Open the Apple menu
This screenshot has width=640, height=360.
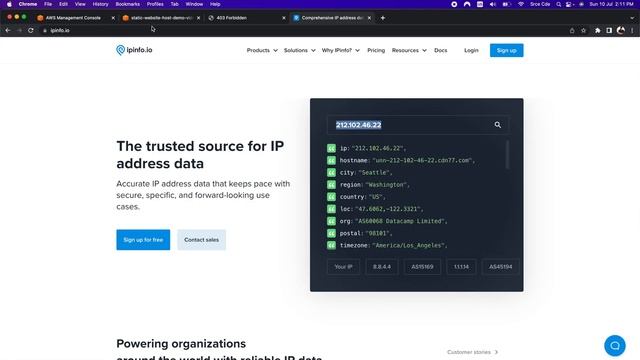9,4
